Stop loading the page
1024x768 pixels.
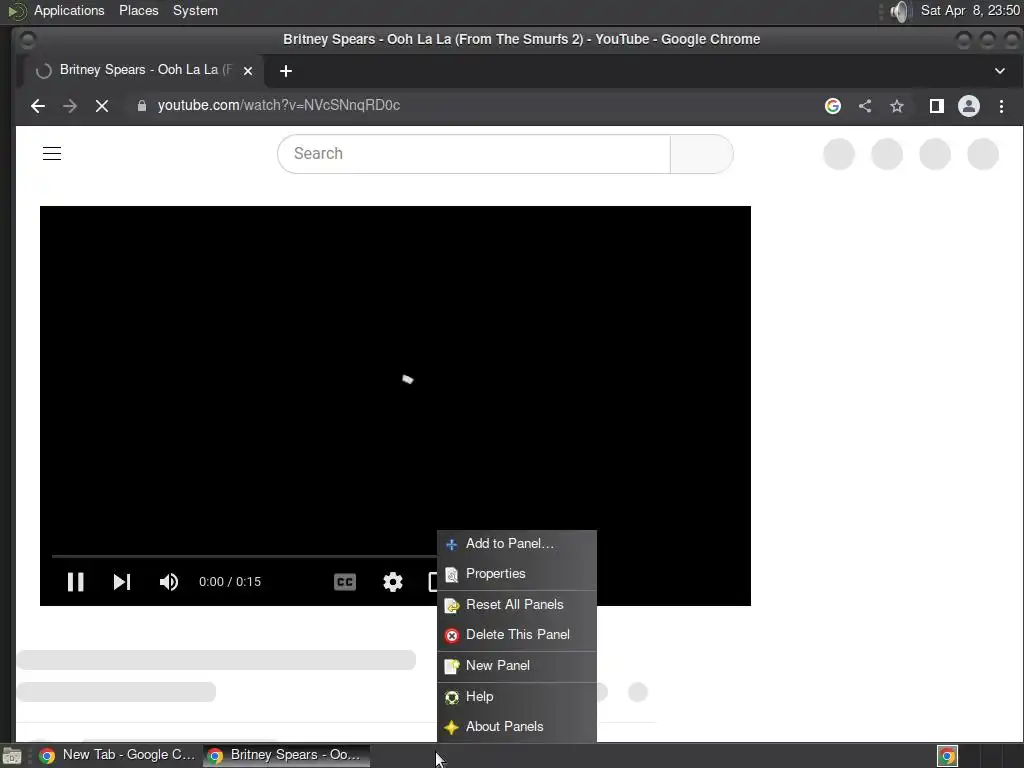(x=102, y=106)
